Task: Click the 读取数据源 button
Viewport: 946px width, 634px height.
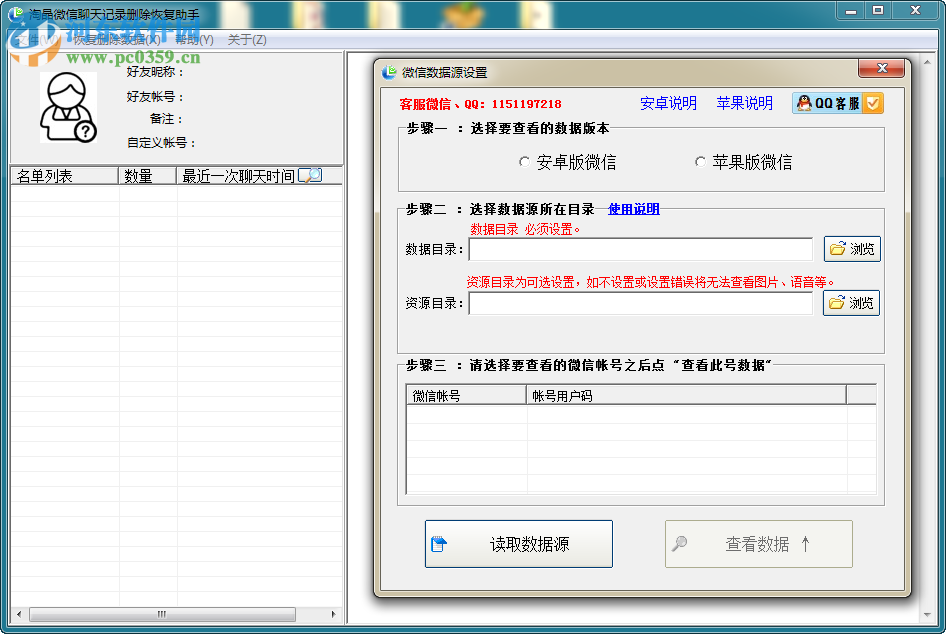Action: [519, 544]
